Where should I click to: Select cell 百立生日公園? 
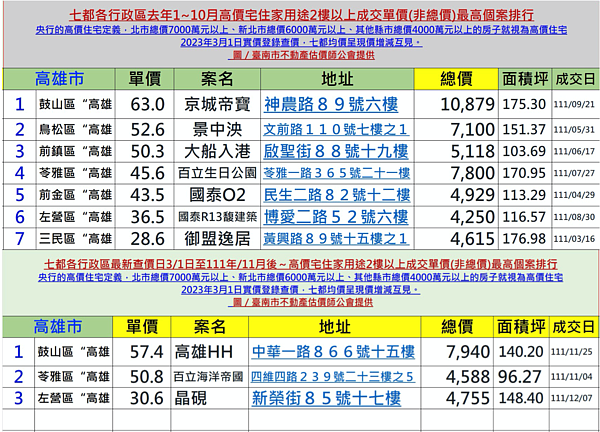coord(217,173)
